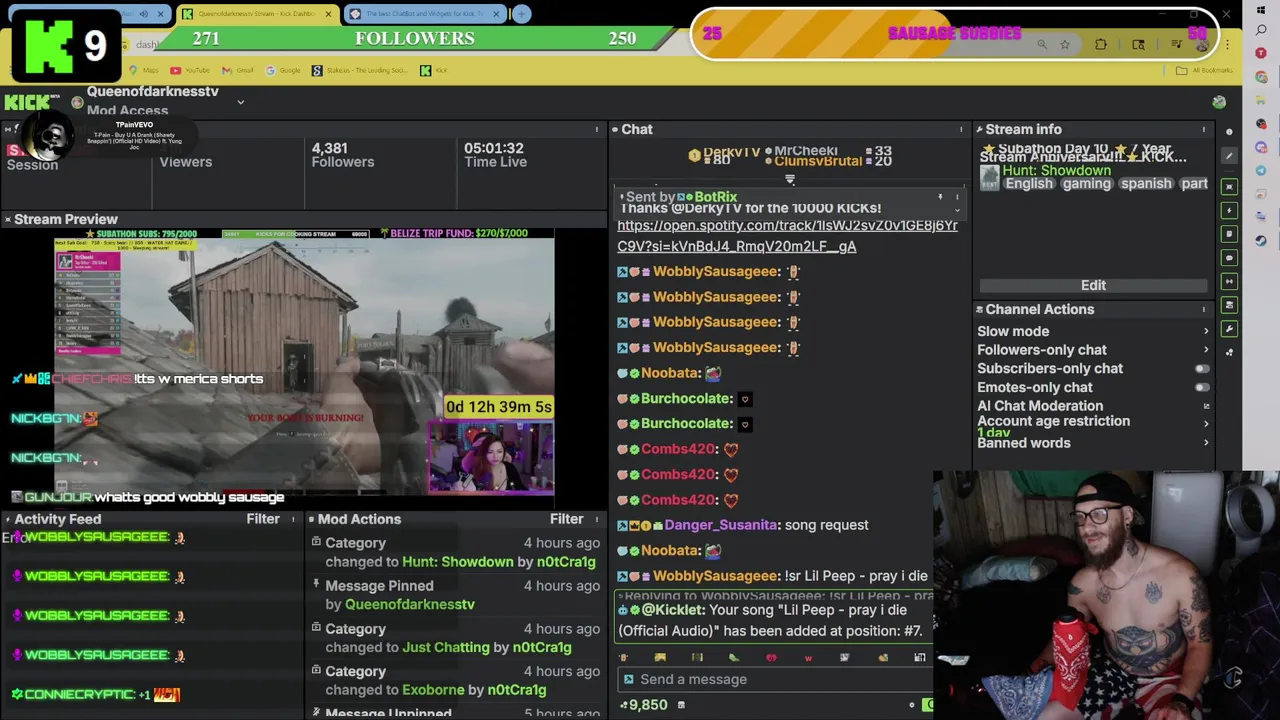This screenshot has width=1280, height=720.
Task: Click Exoborne link in Mod Actions
Action: (x=433, y=690)
